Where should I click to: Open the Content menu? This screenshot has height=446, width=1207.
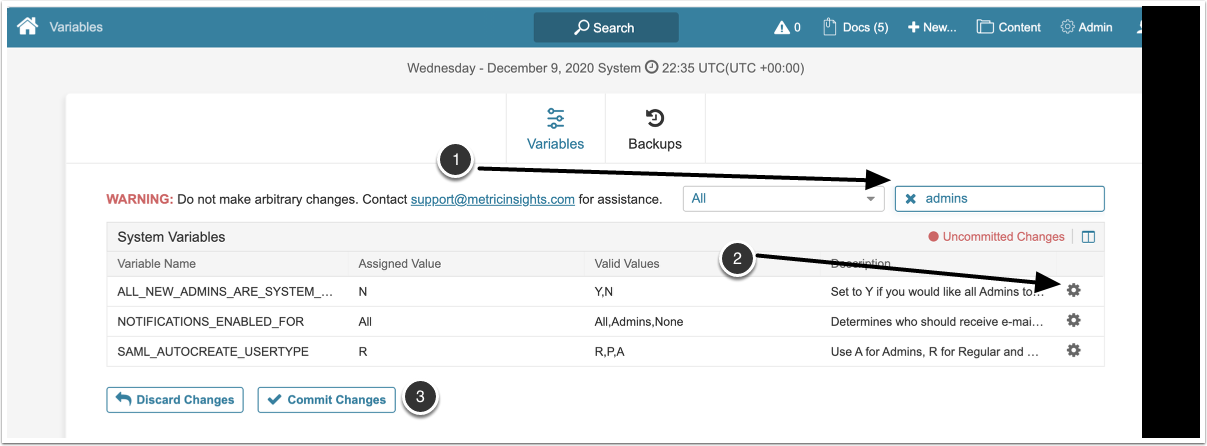[x=1008, y=28]
